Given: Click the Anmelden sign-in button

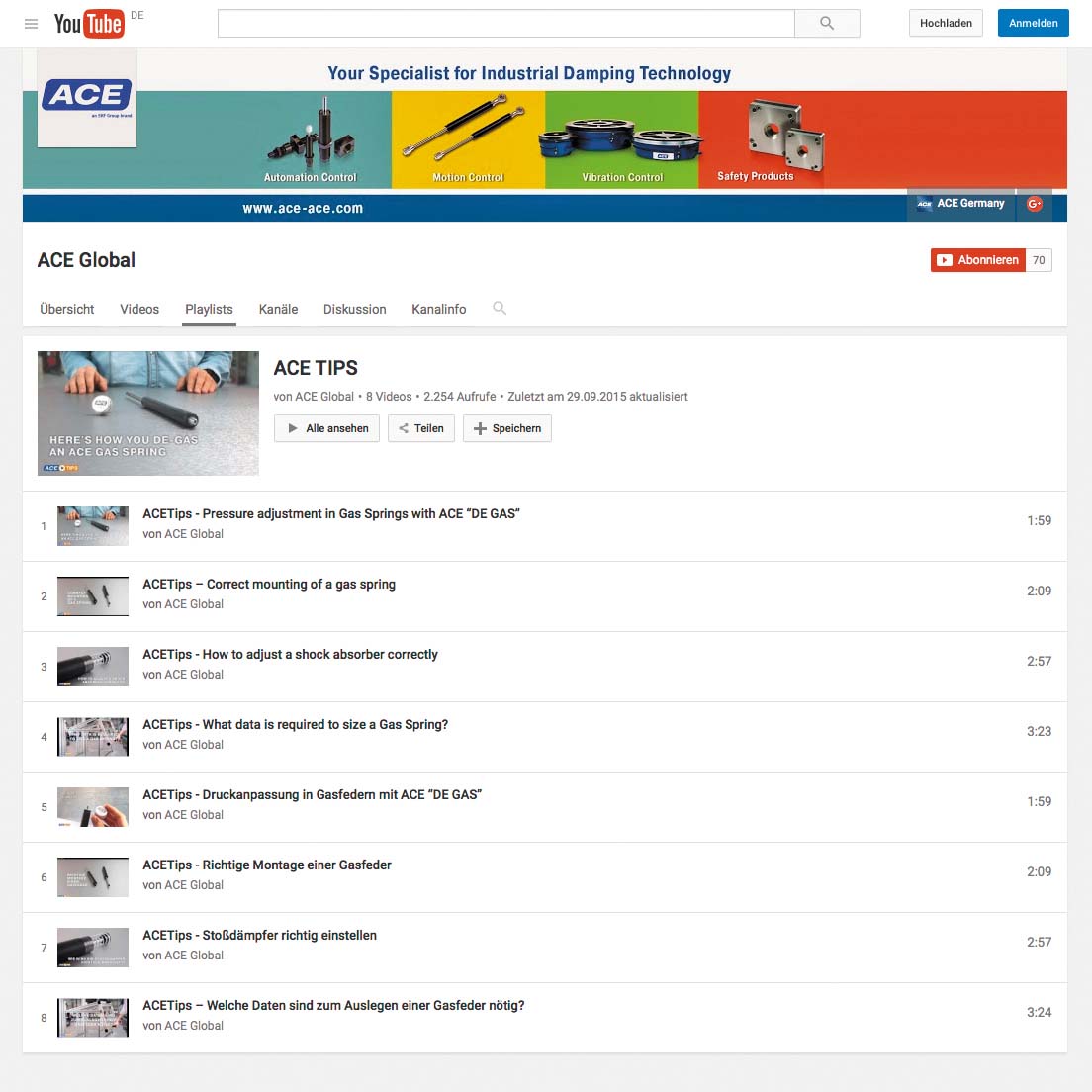Looking at the screenshot, I should [1033, 23].
